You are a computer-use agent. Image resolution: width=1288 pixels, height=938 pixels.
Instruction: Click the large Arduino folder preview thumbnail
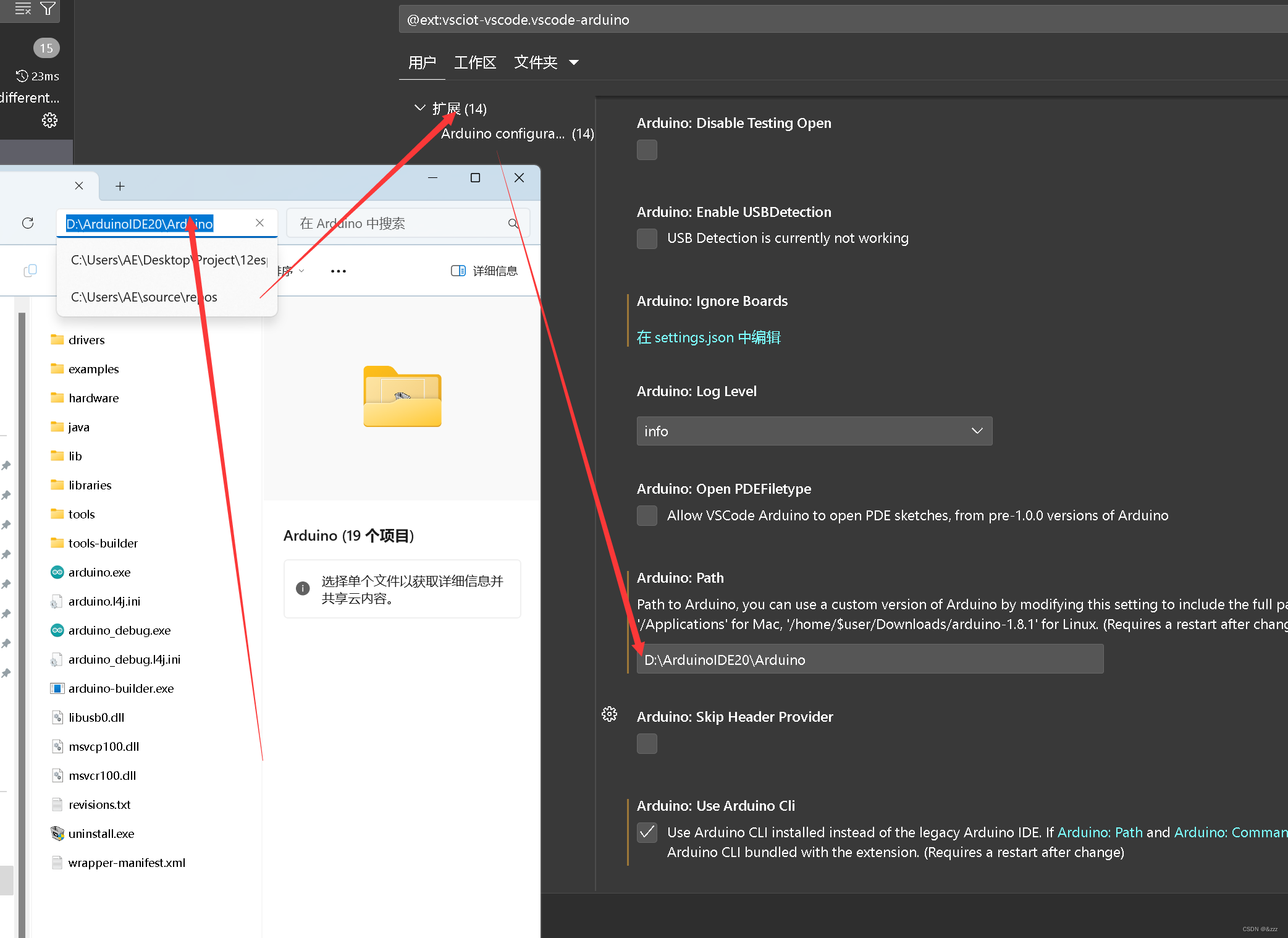click(x=402, y=396)
